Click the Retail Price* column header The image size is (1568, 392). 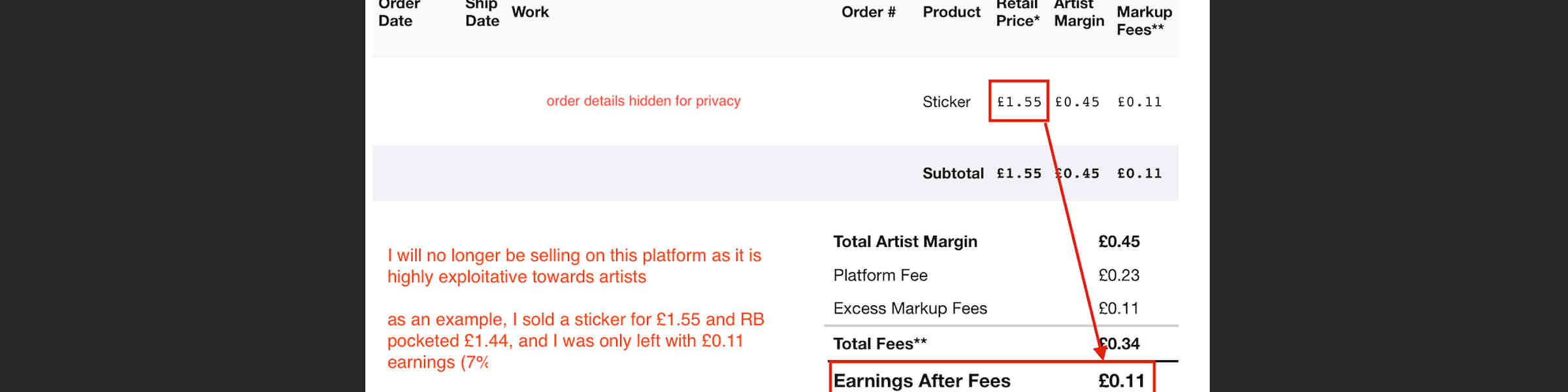coord(1018,13)
